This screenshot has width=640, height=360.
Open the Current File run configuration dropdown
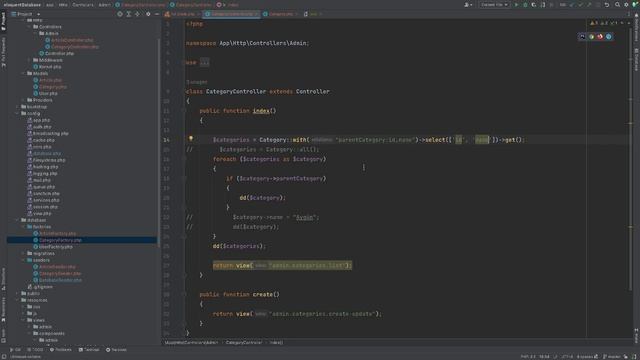point(494,5)
